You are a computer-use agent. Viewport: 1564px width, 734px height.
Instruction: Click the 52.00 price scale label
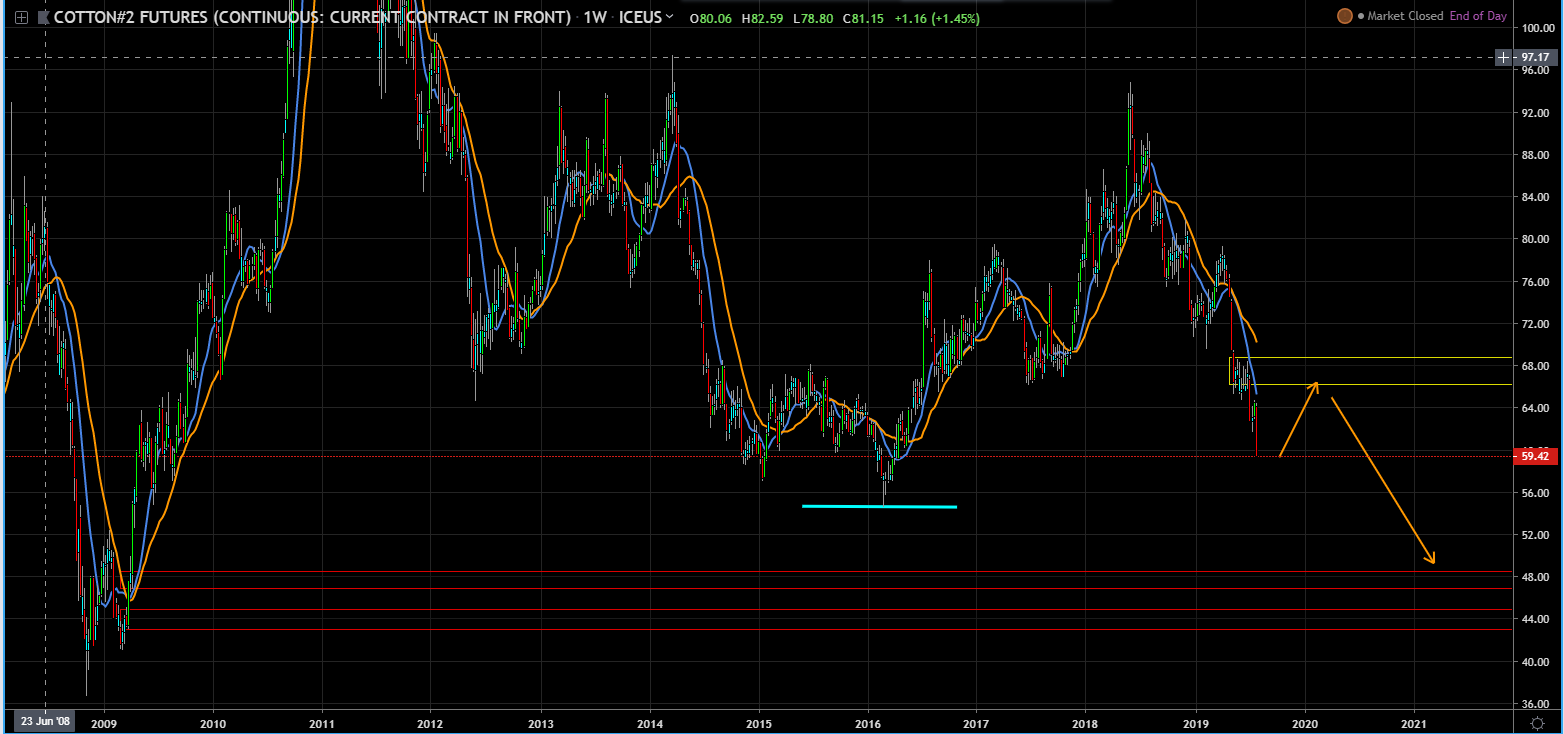click(x=1534, y=535)
